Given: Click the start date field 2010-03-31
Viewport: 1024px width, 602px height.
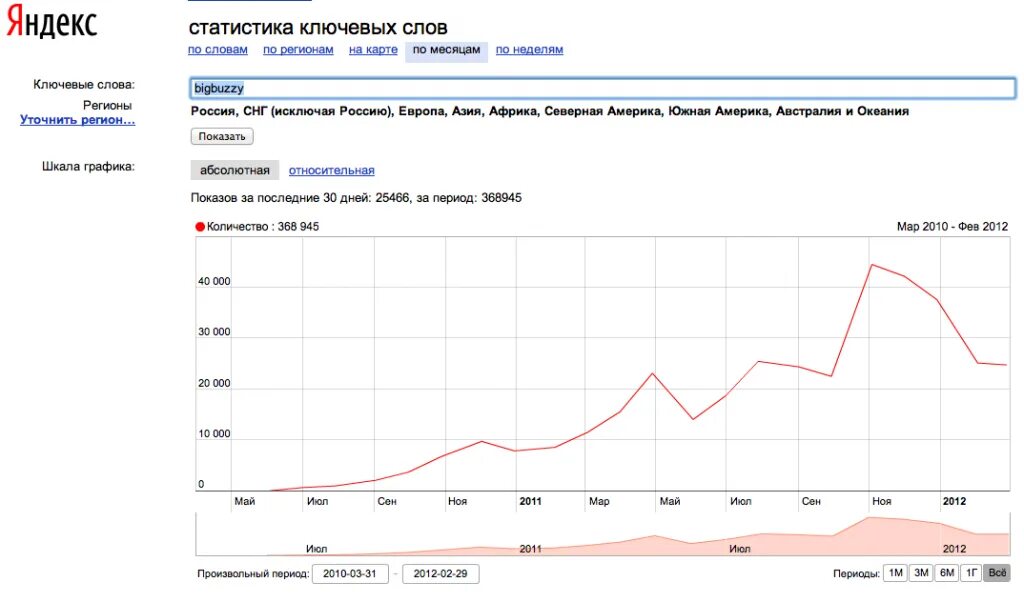Looking at the screenshot, I should [350, 574].
